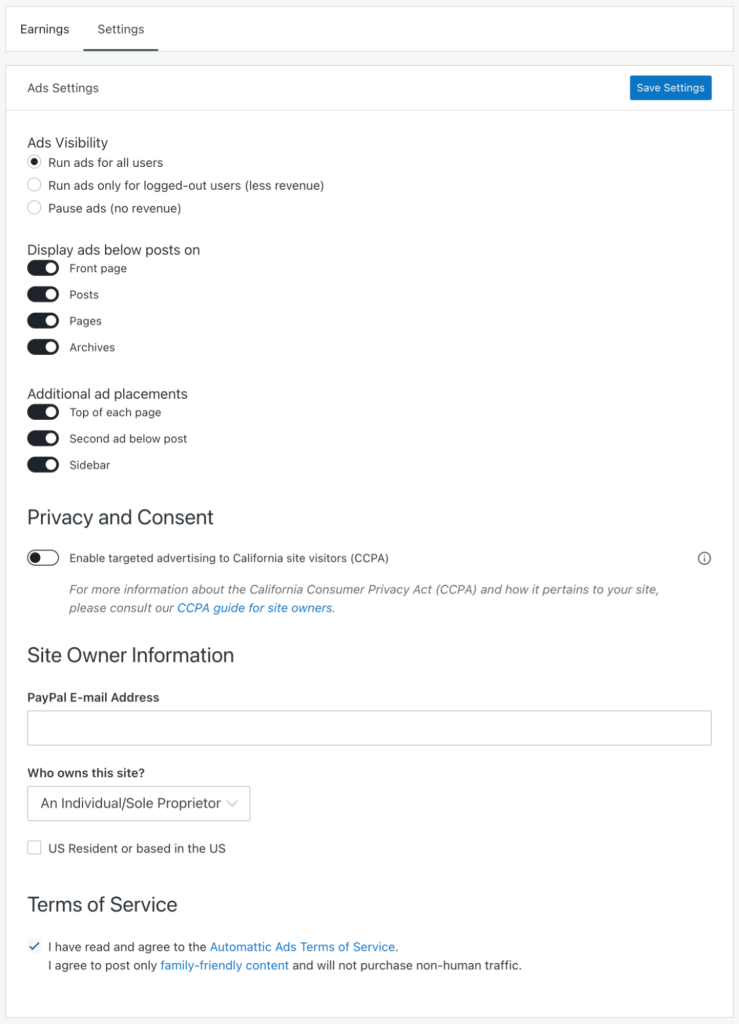Disable ads below Posts
This screenshot has width=739, height=1024.
[x=43, y=295]
